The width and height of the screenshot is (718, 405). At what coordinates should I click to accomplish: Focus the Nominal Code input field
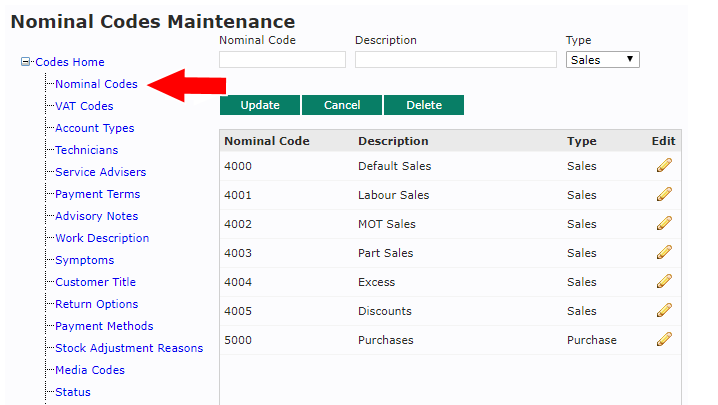coord(282,60)
